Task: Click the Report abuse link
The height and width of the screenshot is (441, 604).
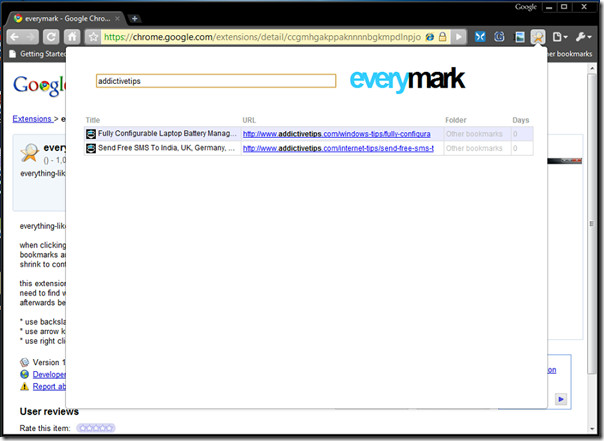Action: click(x=49, y=386)
